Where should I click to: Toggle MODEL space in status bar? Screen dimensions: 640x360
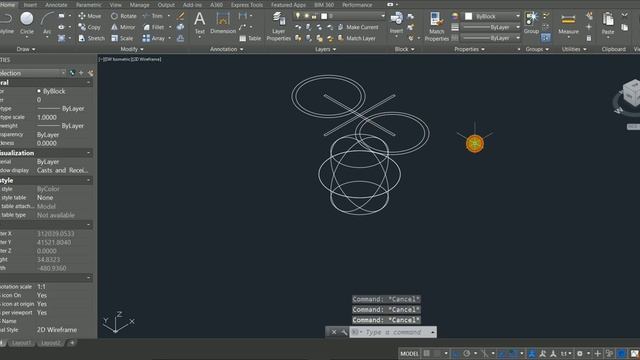pos(409,353)
